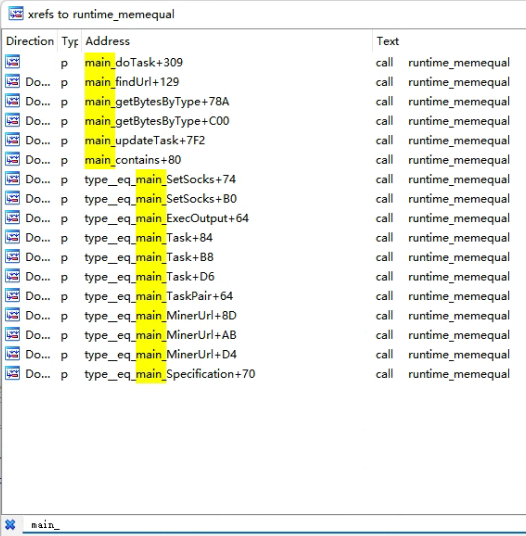Click the title text xrefs to runtime_memequal
This screenshot has width=526, height=536.
(x=101, y=15)
